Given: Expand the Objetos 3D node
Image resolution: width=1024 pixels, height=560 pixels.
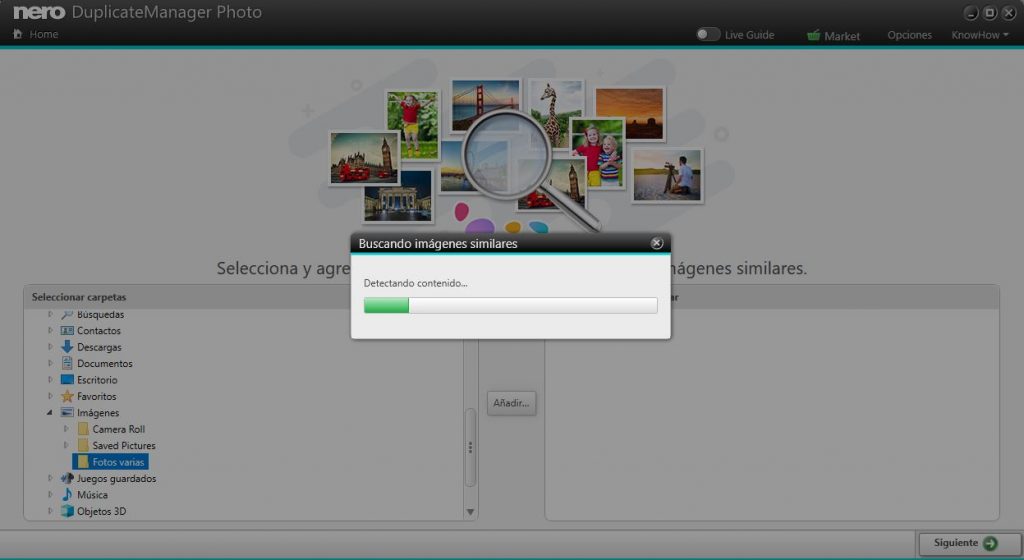Looking at the screenshot, I should [50, 511].
